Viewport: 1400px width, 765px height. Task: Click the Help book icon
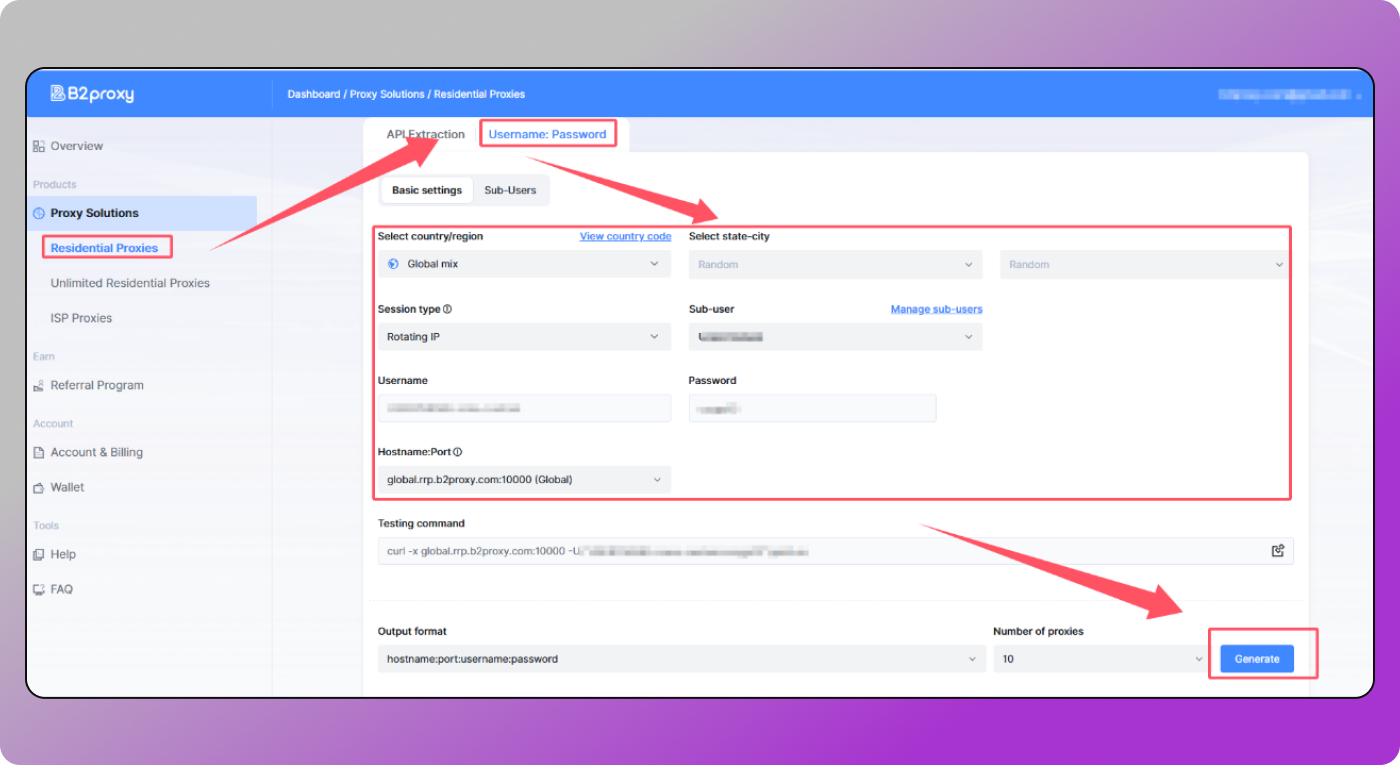coord(39,554)
